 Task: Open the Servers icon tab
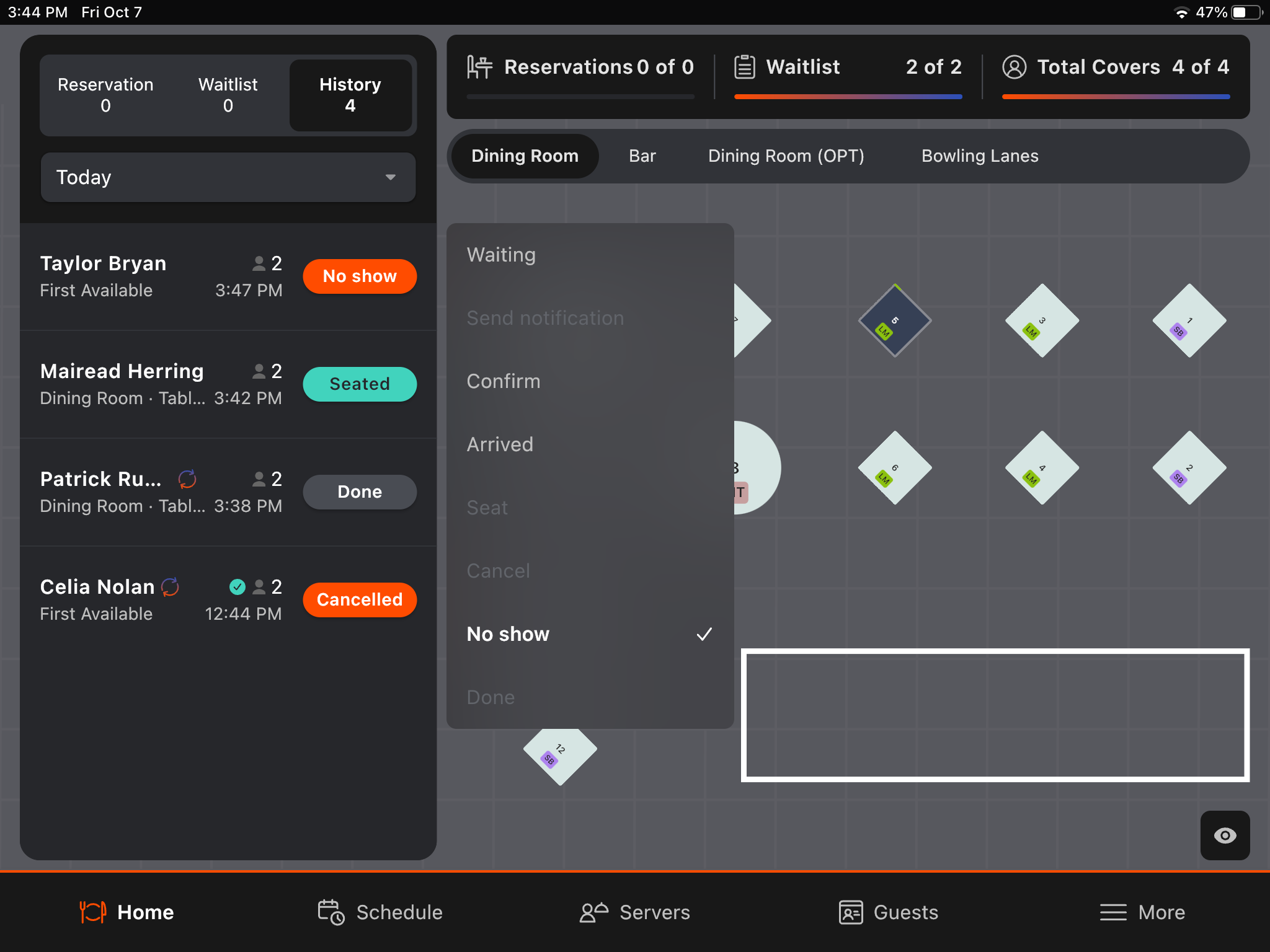(x=593, y=912)
